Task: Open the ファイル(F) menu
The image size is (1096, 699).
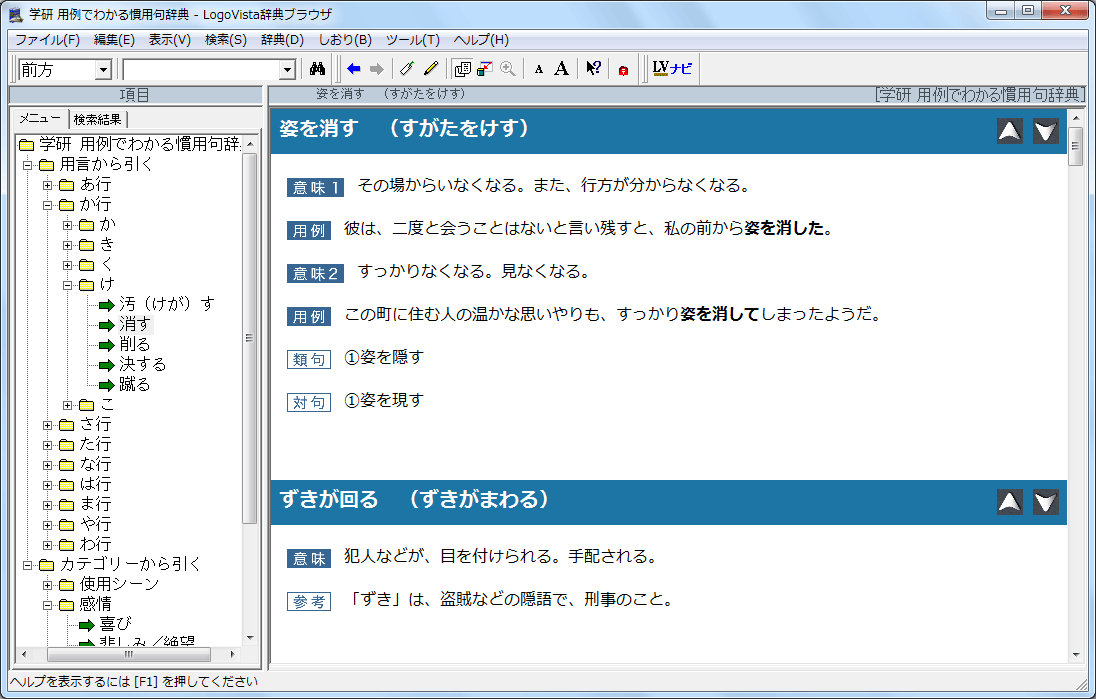Action: click(x=48, y=40)
